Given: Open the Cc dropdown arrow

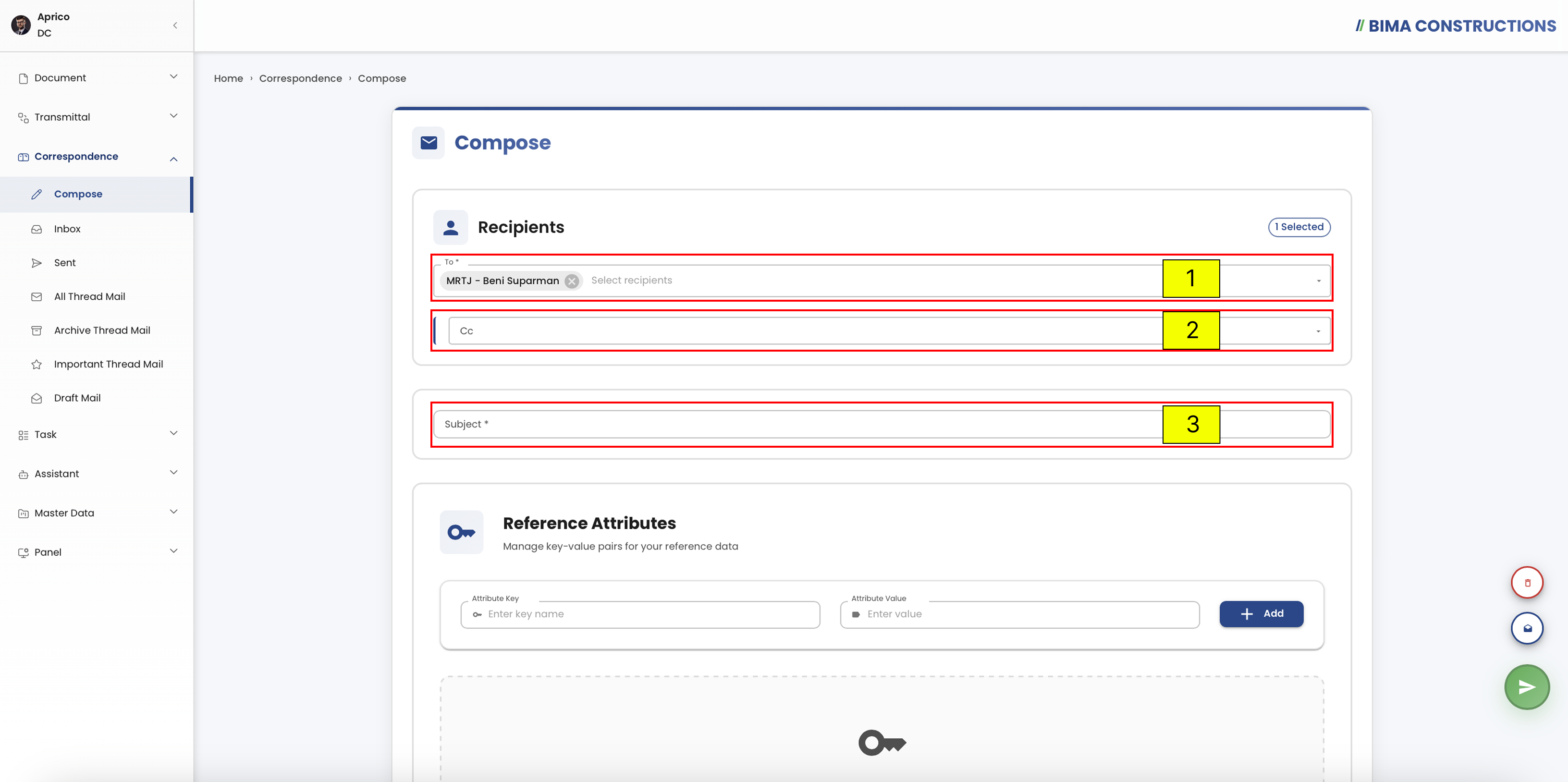Looking at the screenshot, I should (1318, 331).
